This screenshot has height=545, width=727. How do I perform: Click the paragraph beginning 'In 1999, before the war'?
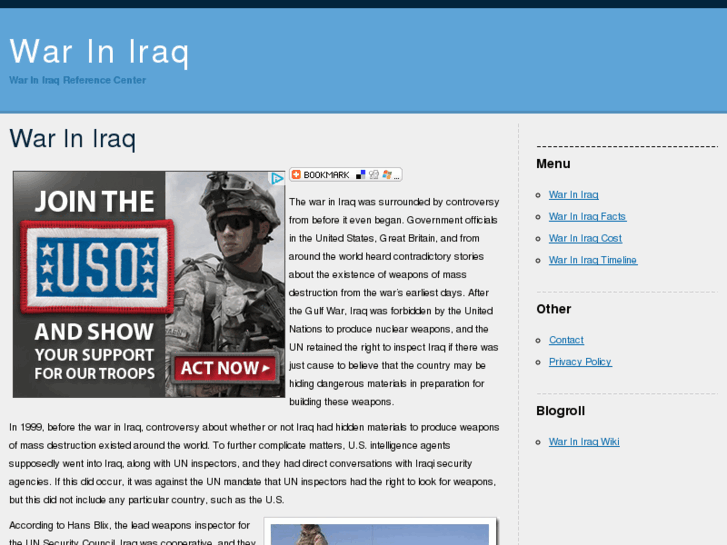point(254,463)
